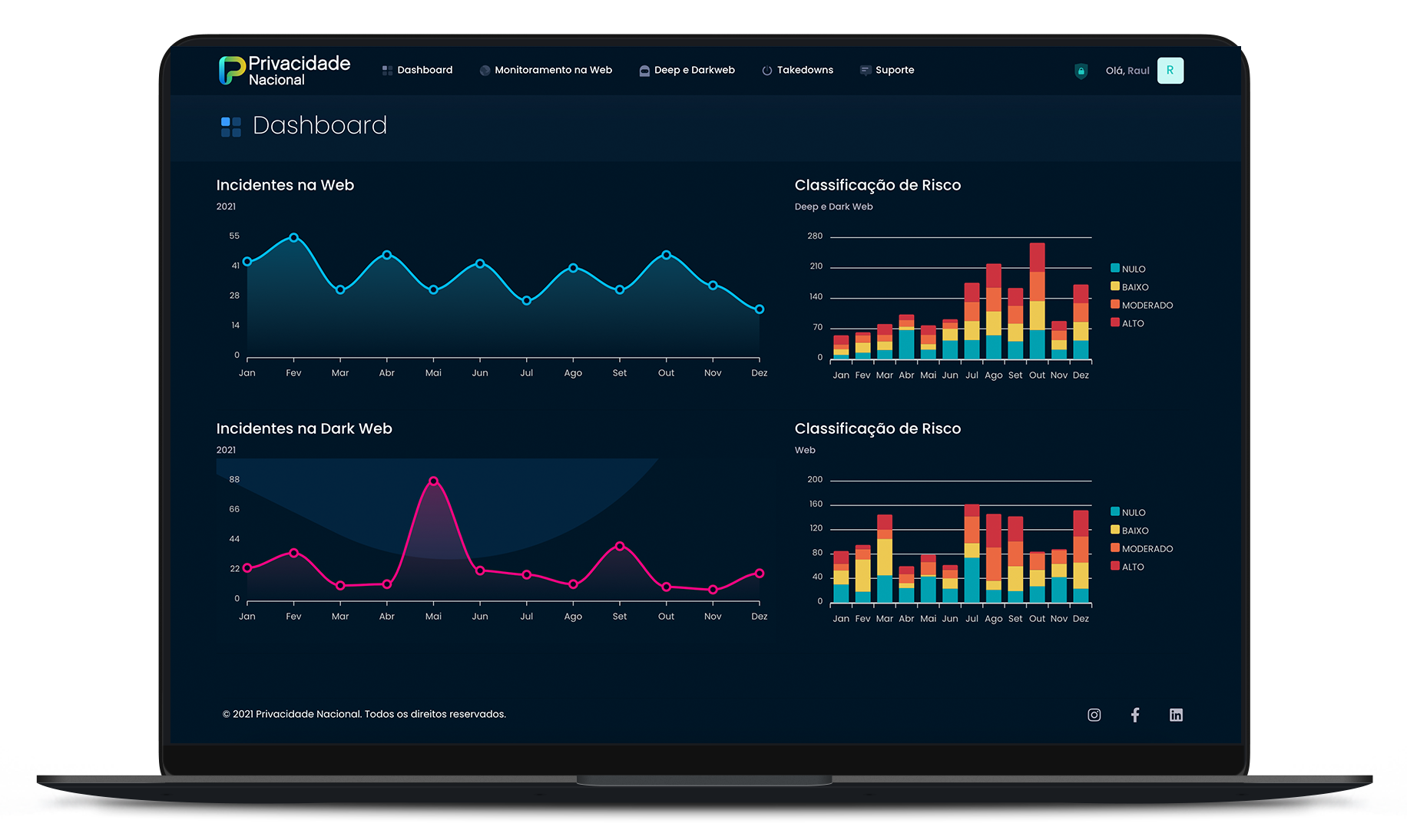Select Jul data point in Incidentes na Web

pos(526,301)
